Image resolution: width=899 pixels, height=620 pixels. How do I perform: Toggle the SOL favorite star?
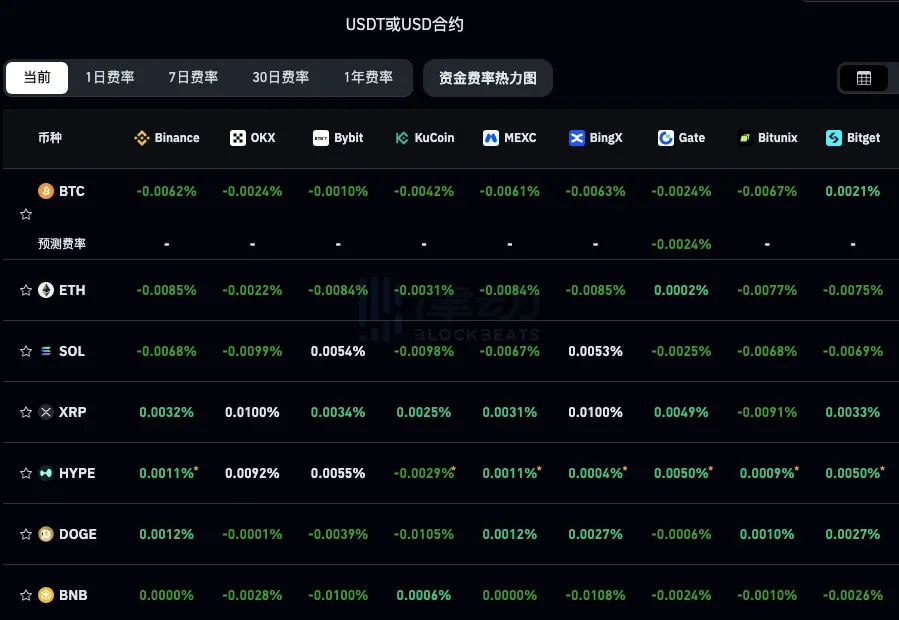pyautogui.click(x=26, y=351)
